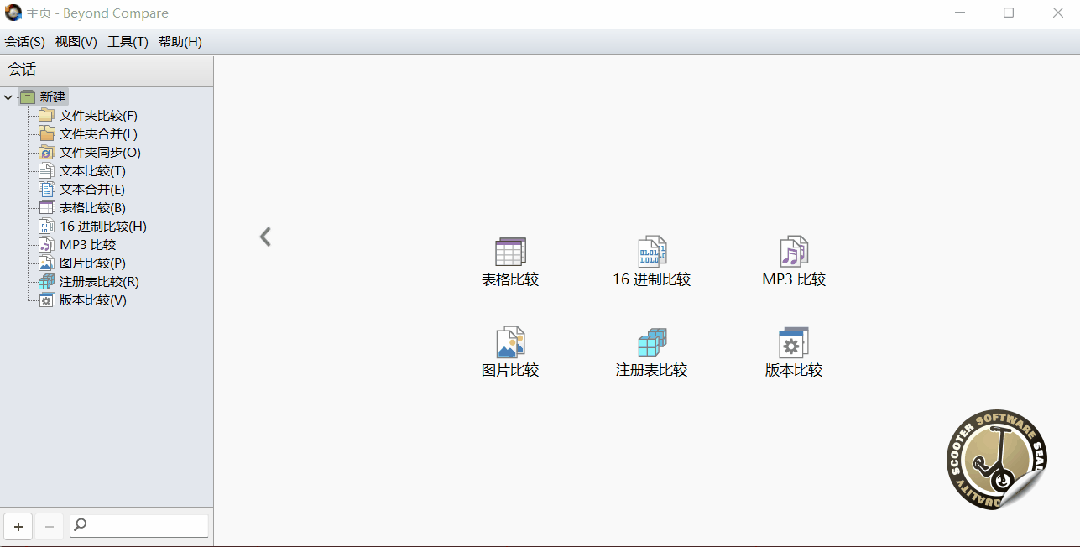Image resolution: width=1080 pixels, height=547 pixels.
Task: Select 文件夹同步 in the session tree
Action: [100, 152]
